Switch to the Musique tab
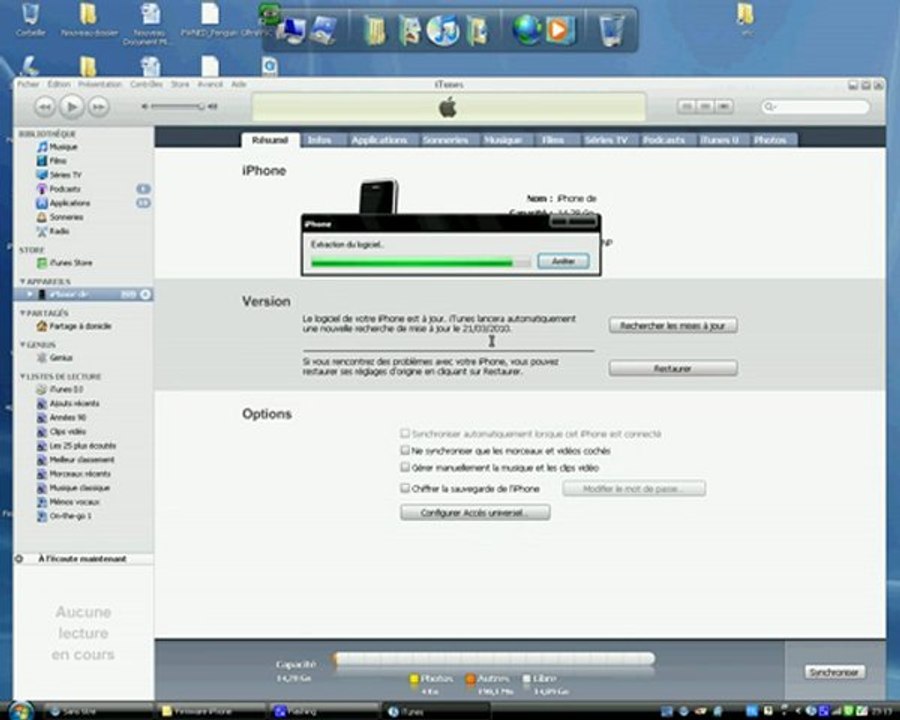This screenshot has height=720, width=900. (503, 140)
